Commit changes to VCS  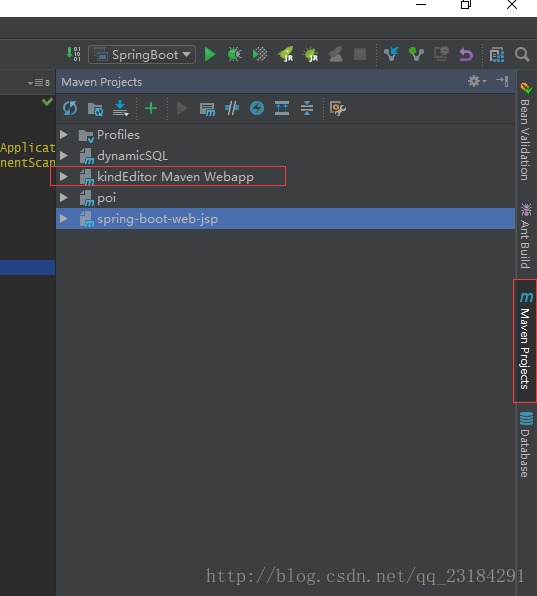pyautogui.click(x=416, y=54)
